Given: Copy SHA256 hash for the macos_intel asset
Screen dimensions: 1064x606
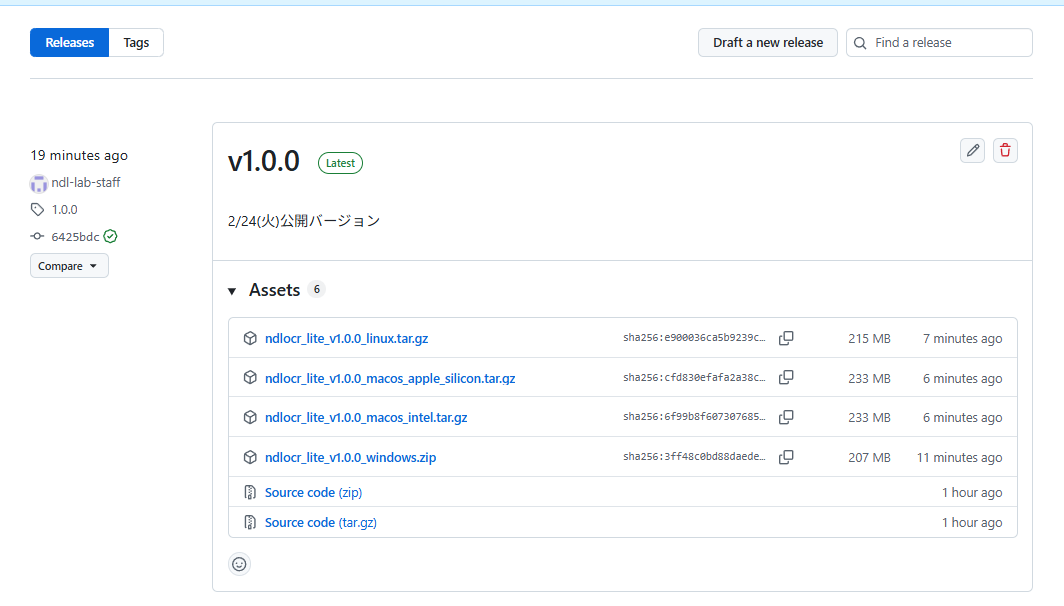Looking at the screenshot, I should (786, 417).
